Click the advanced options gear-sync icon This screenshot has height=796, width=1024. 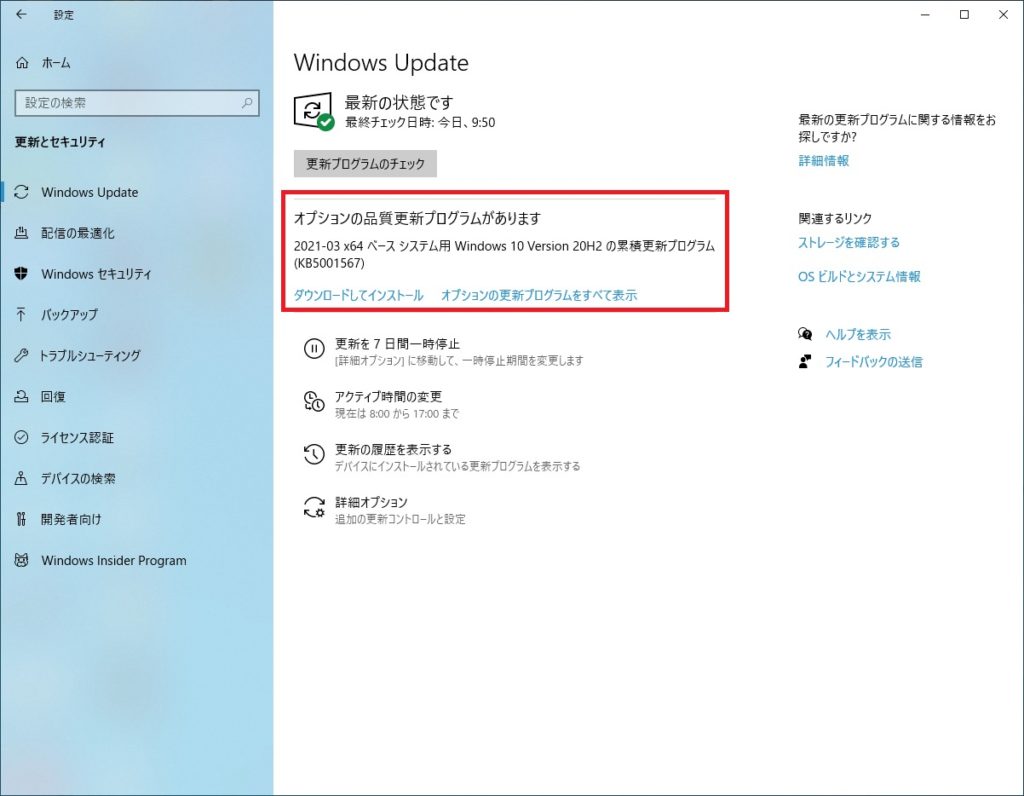coord(314,507)
